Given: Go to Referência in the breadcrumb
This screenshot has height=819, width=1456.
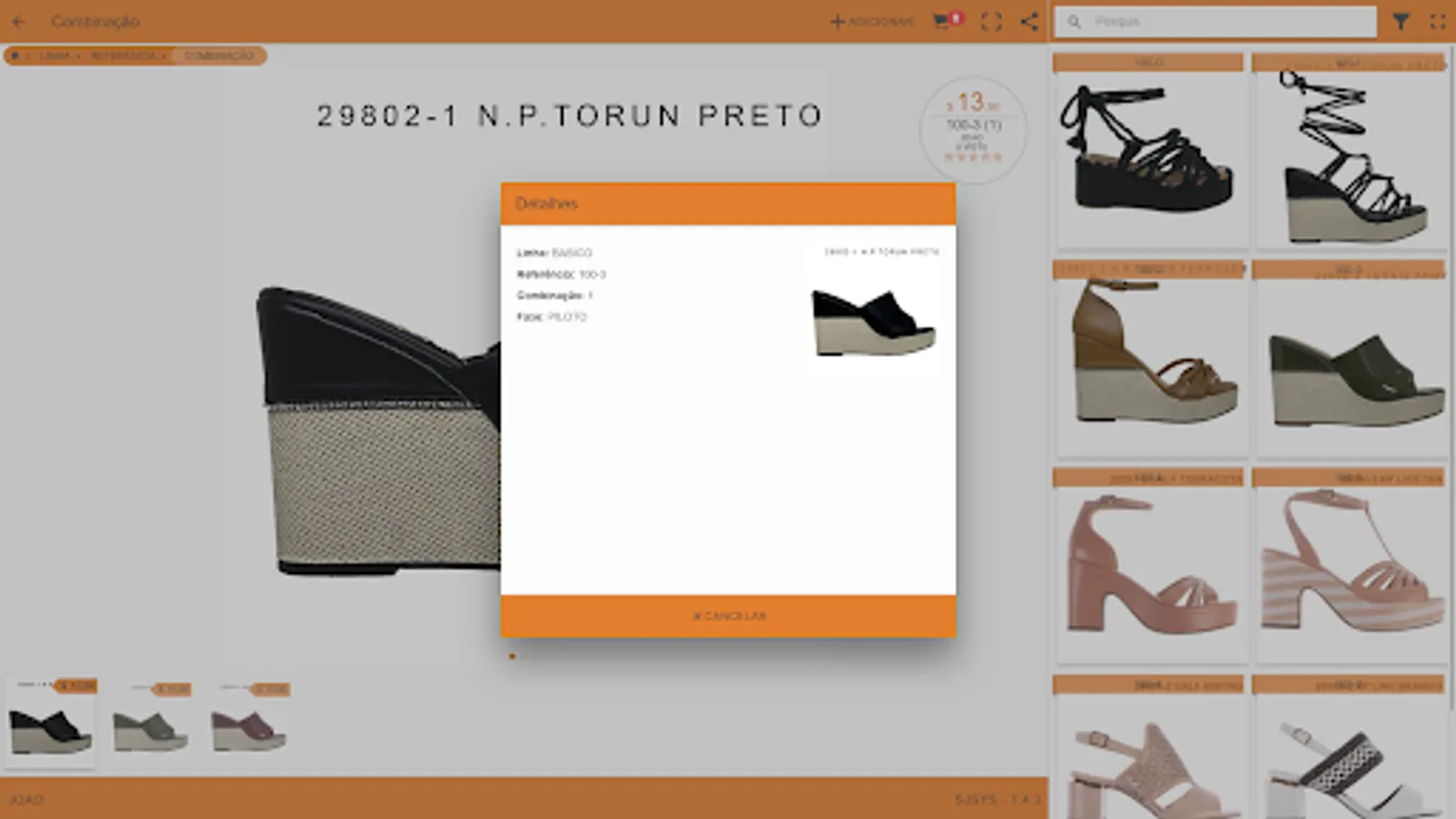Looking at the screenshot, I should pos(123,56).
